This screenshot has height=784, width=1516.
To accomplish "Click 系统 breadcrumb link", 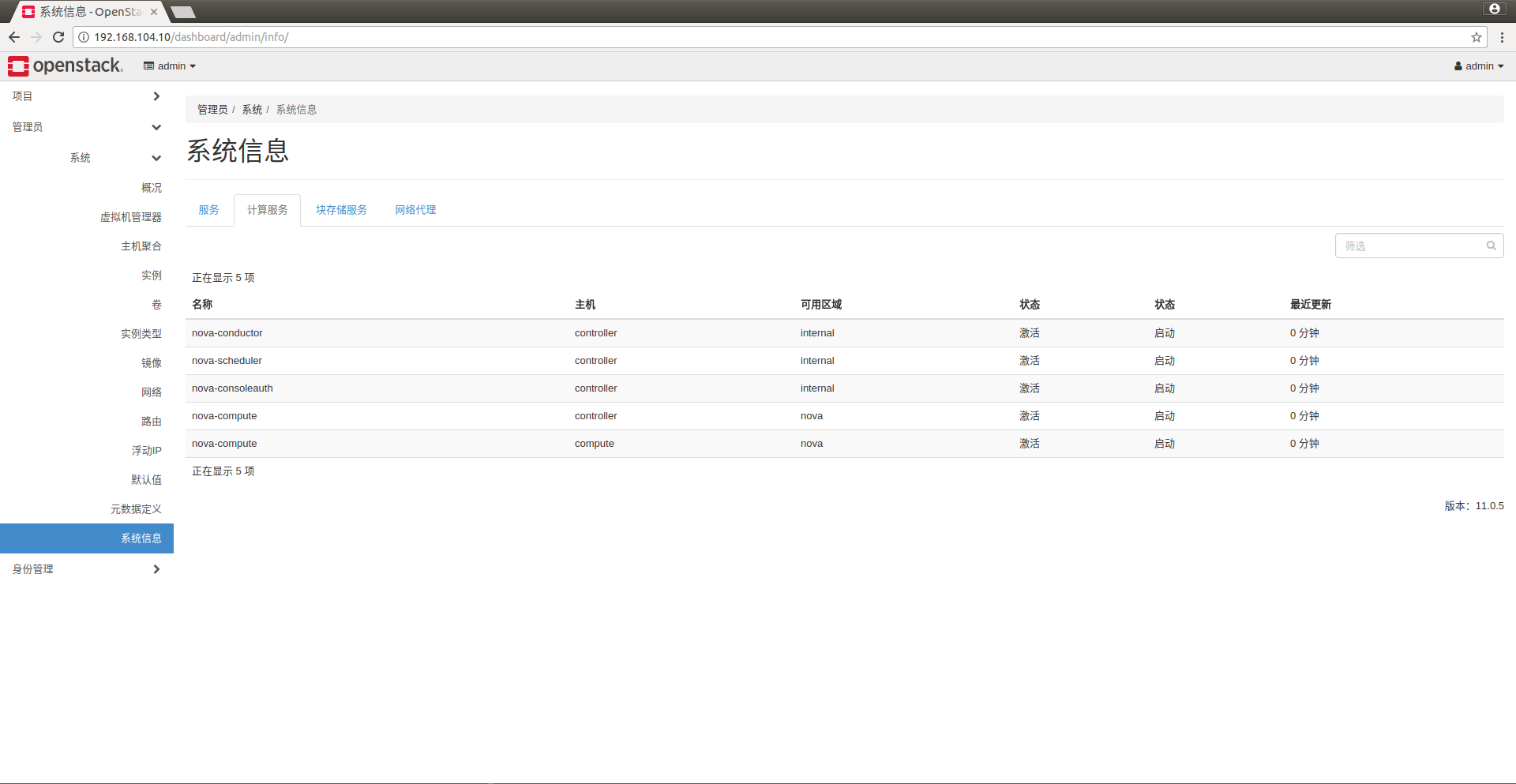I will pyautogui.click(x=252, y=110).
